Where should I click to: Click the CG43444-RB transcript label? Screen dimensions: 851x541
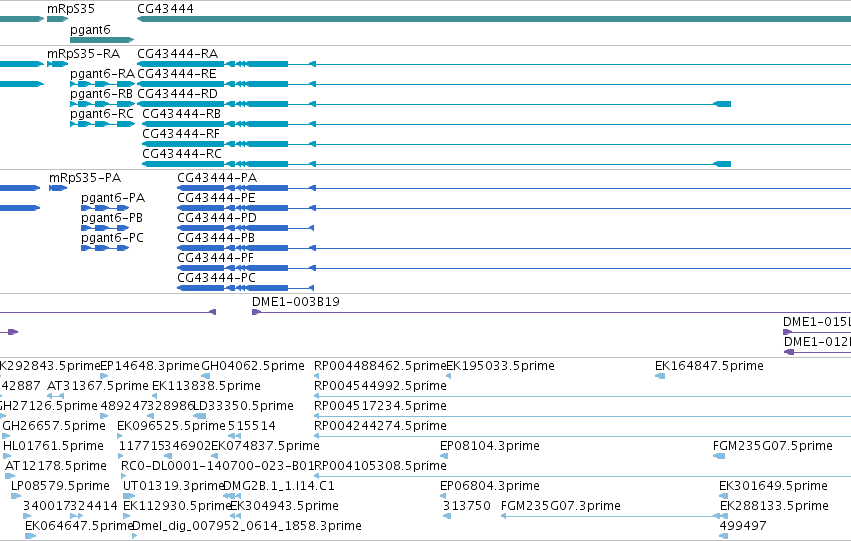[x=182, y=114]
